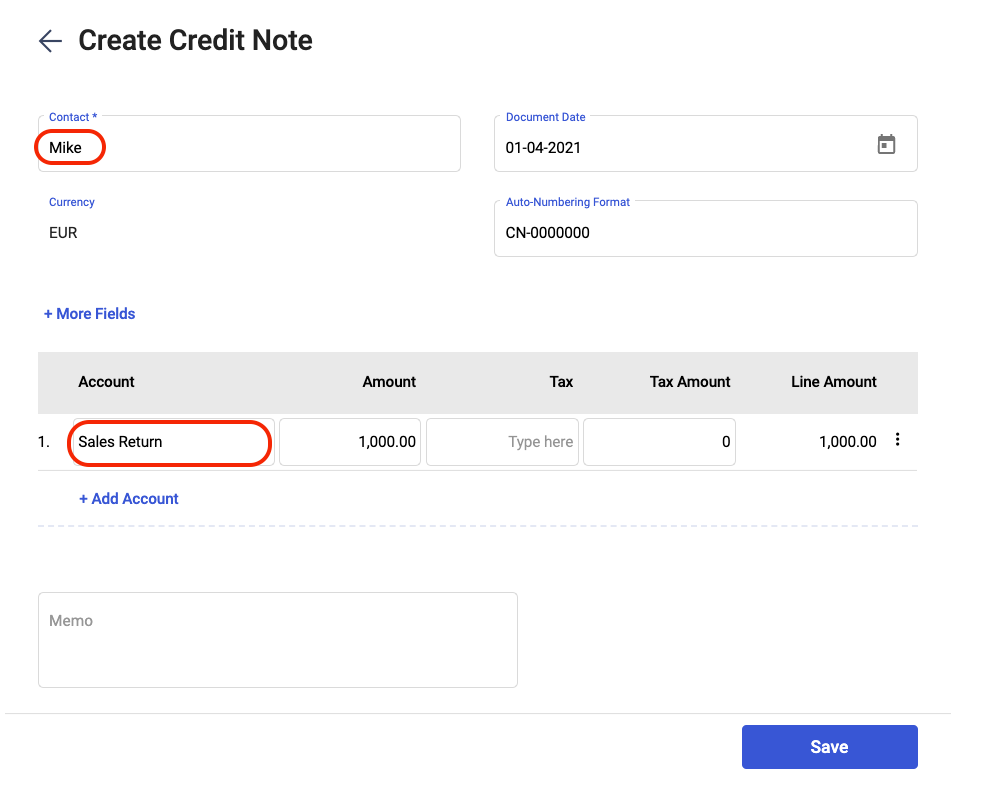Image resolution: width=986 pixels, height=805 pixels.
Task: Click the Amount field showing 1,000.00
Action: point(350,442)
